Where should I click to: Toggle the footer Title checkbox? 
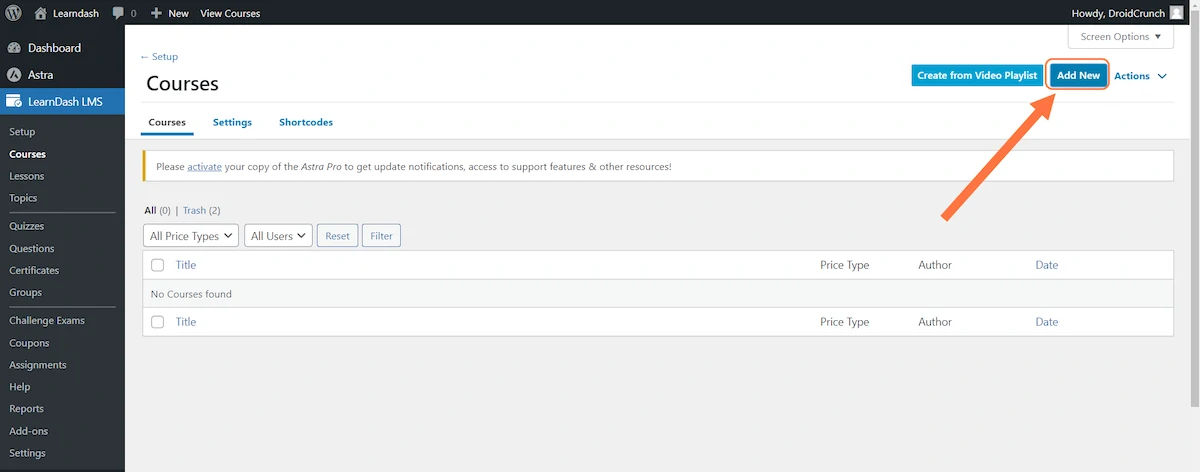pyautogui.click(x=157, y=322)
